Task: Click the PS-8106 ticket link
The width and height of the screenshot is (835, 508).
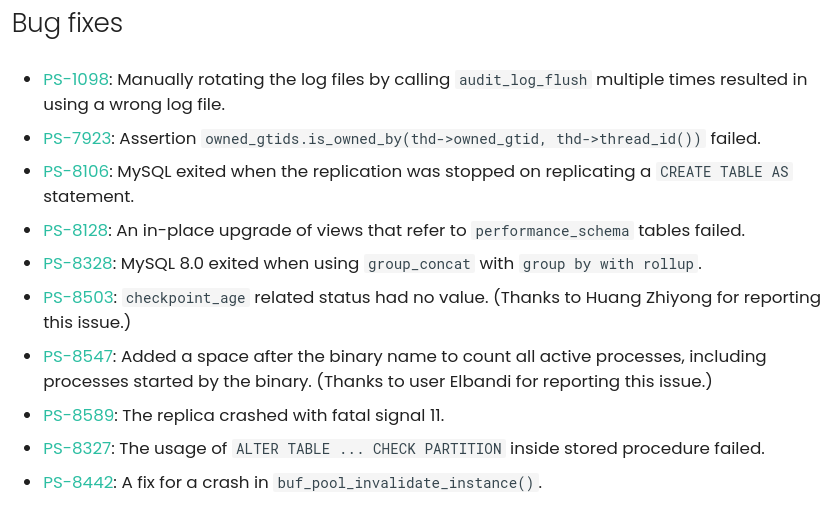Action: tap(76, 171)
